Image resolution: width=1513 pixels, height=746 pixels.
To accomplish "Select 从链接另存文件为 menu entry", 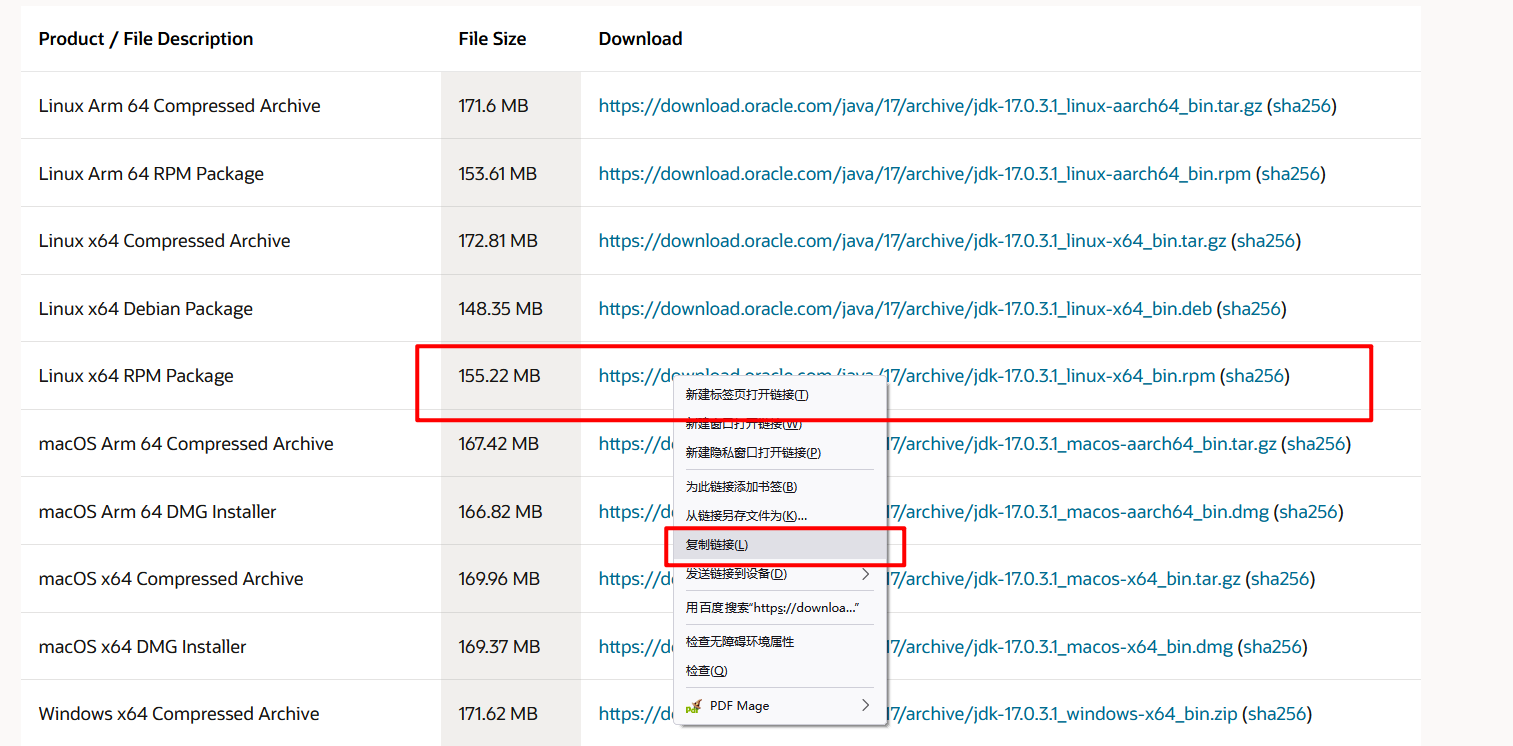I will click(745, 516).
